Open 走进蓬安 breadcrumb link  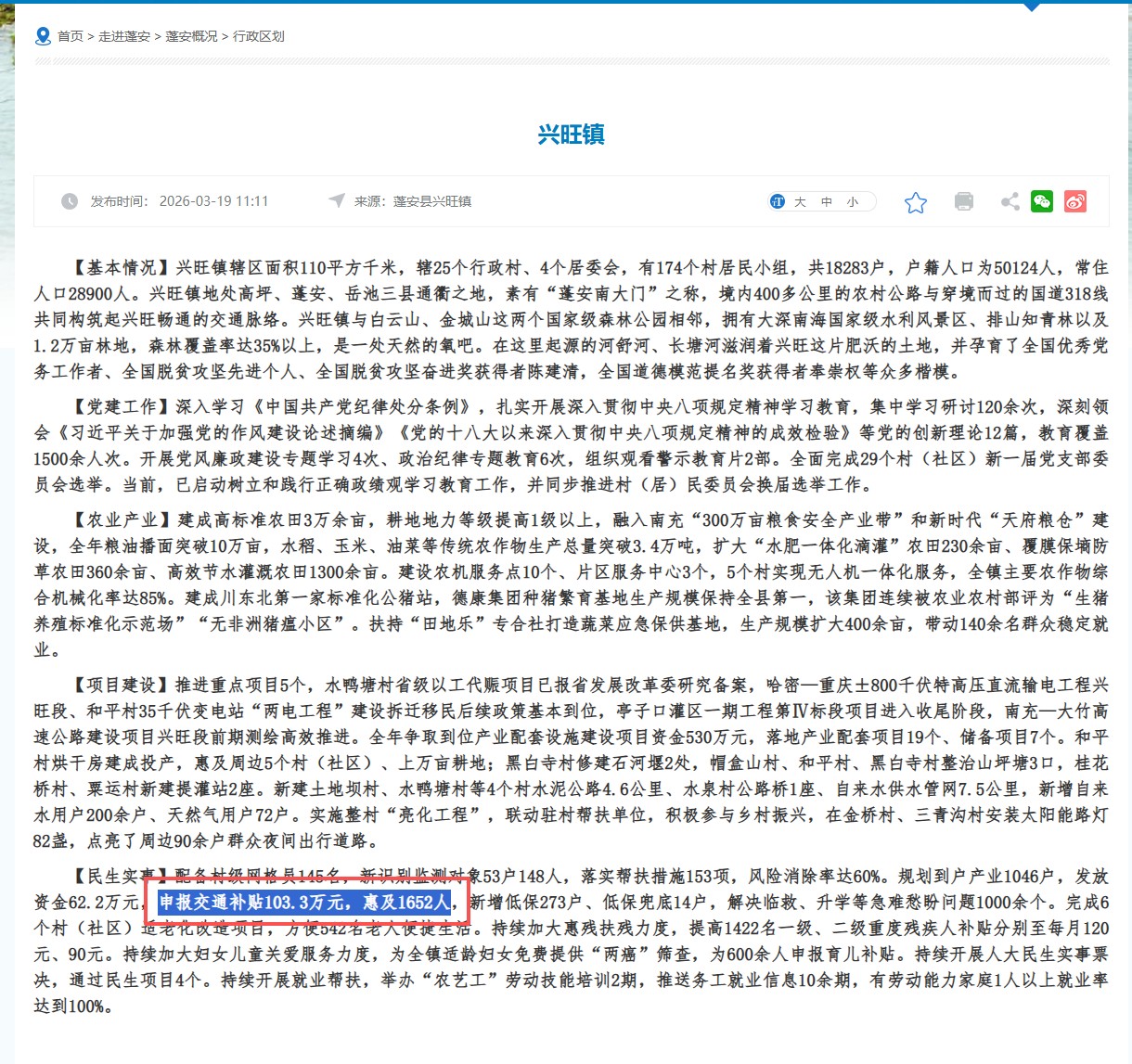coord(124,36)
